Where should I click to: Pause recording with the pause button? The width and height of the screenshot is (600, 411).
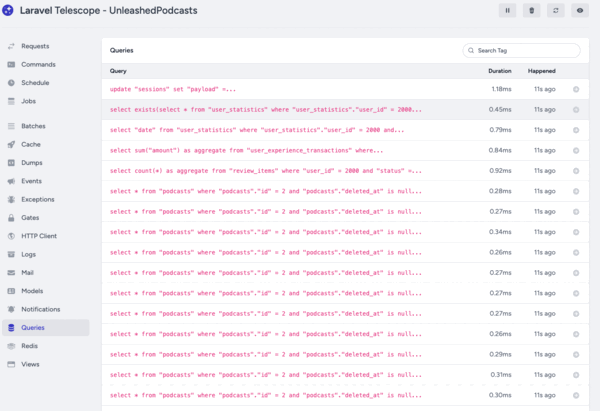pos(507,10)
